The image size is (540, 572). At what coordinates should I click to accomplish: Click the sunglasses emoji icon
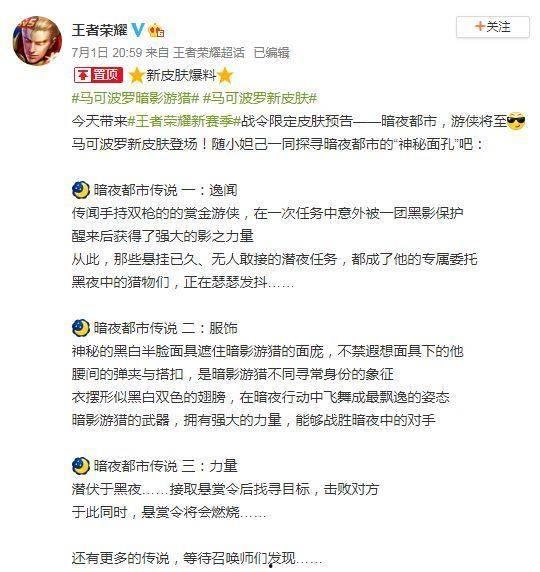pyautogui.click(x=516, y=121)
